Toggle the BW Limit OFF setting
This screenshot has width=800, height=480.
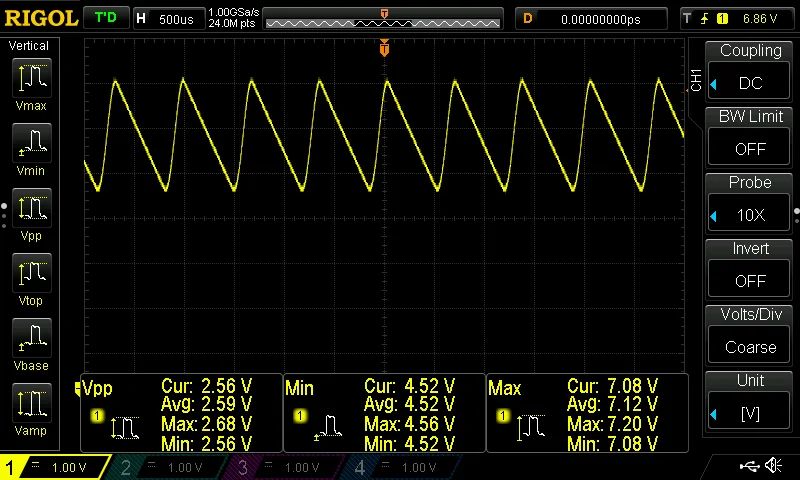click(x=749, y=146)
